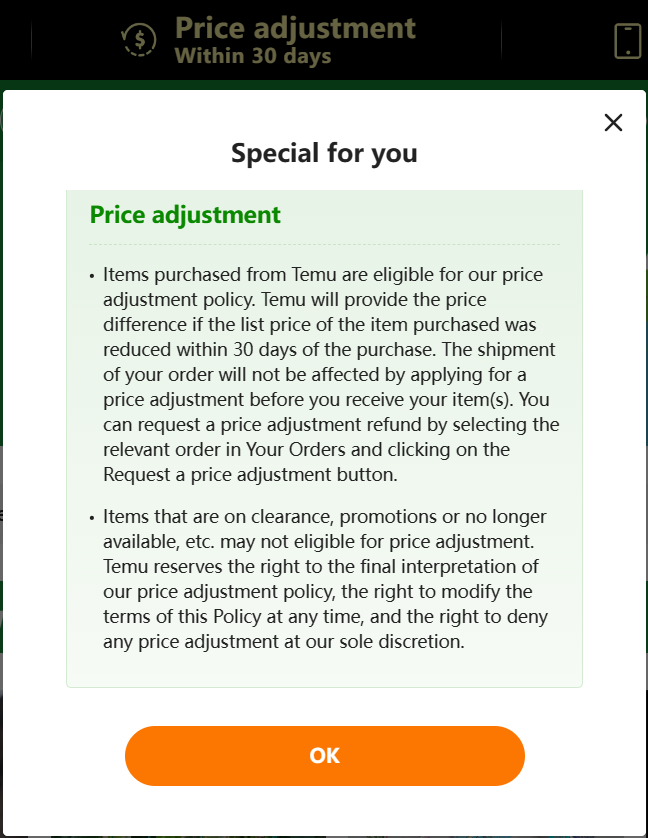Screen dimensions: 648x838
Task: Click the Special for you title
Action: click(x=324, y=153)
